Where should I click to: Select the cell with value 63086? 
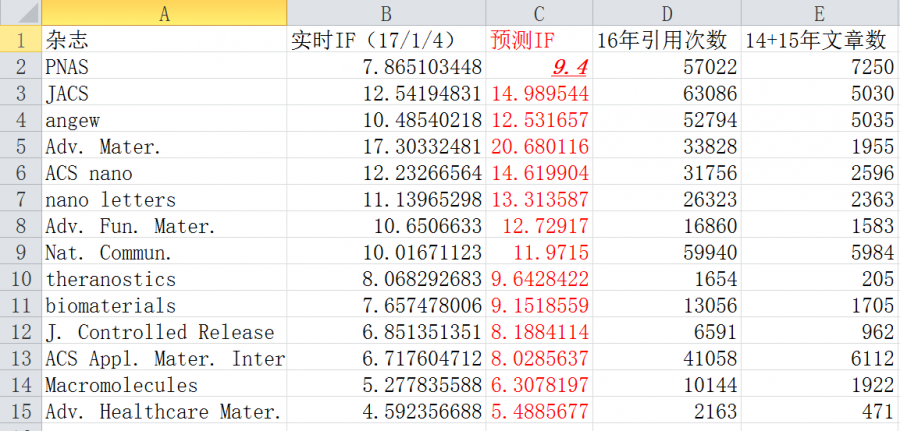point(666,93)
